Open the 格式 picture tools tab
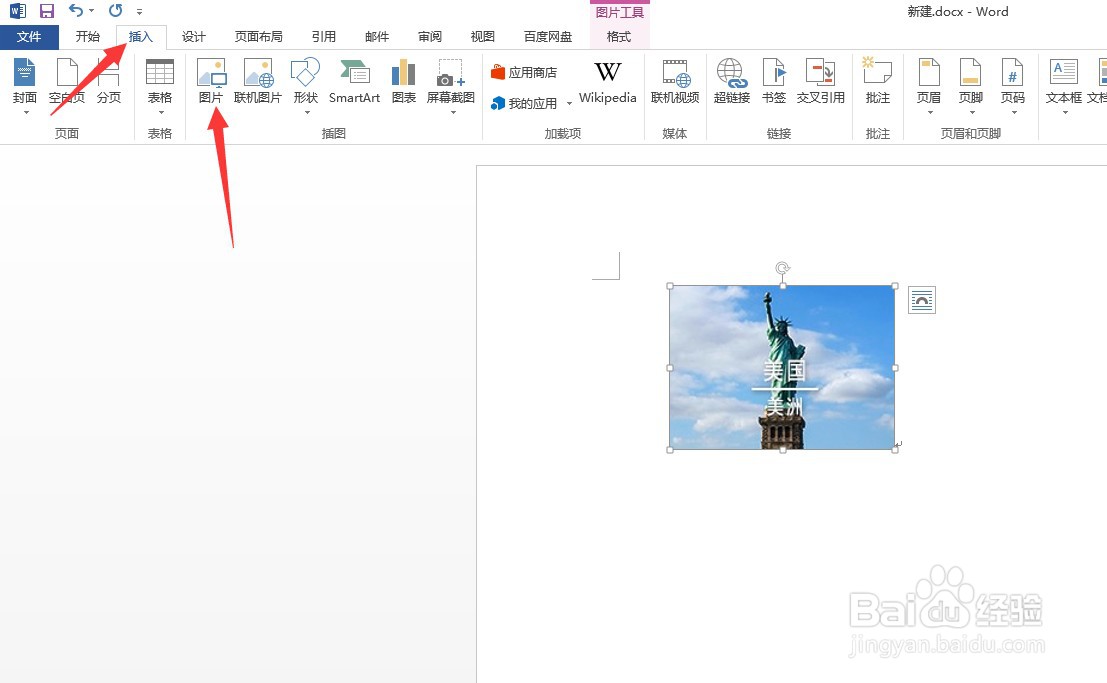The height and width of the screenshot is (683, 1107). (x=618, y=37)
